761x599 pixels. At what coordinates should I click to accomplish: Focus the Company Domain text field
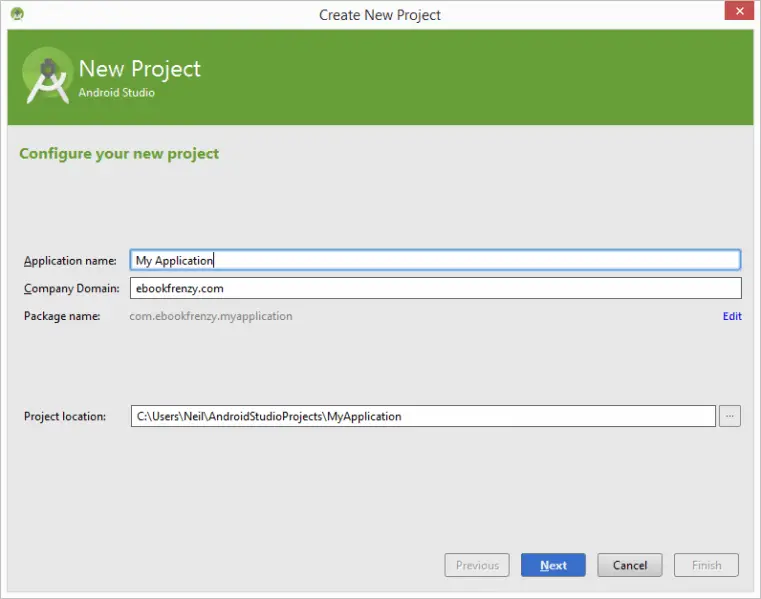[x=435, y=288]
